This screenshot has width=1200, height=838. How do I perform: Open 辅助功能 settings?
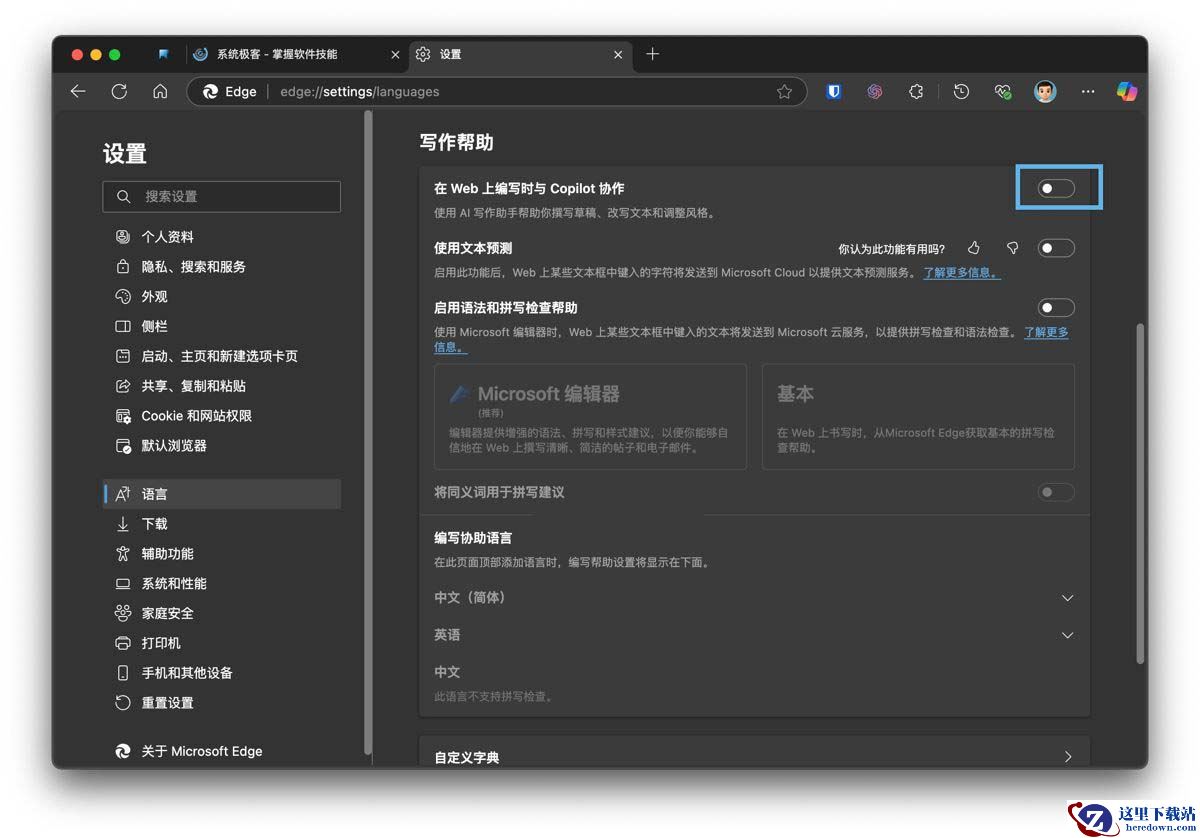tap(222, 554)
